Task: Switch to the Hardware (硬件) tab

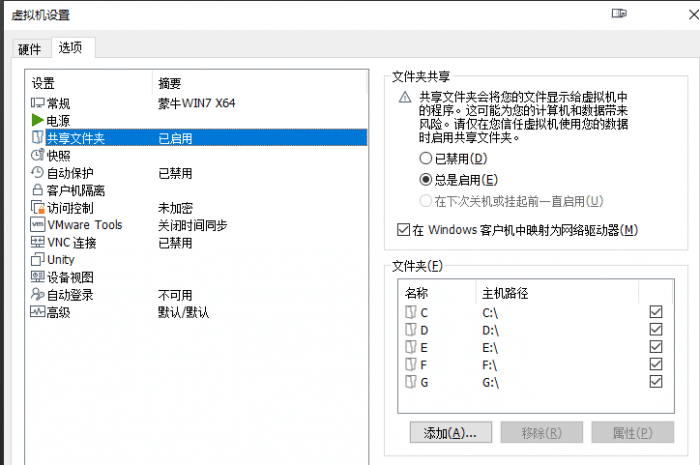Action: (x=30, y=49)
